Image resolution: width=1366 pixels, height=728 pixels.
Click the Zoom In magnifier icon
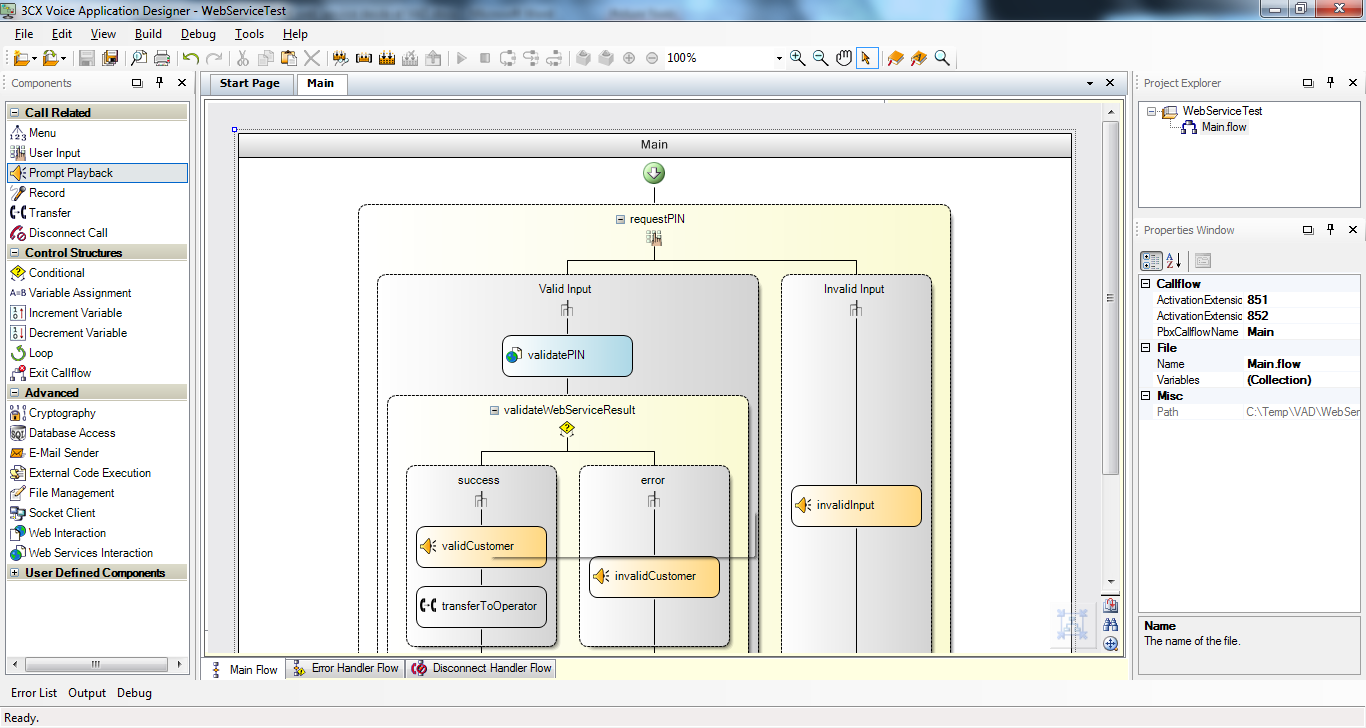point(797,58)
